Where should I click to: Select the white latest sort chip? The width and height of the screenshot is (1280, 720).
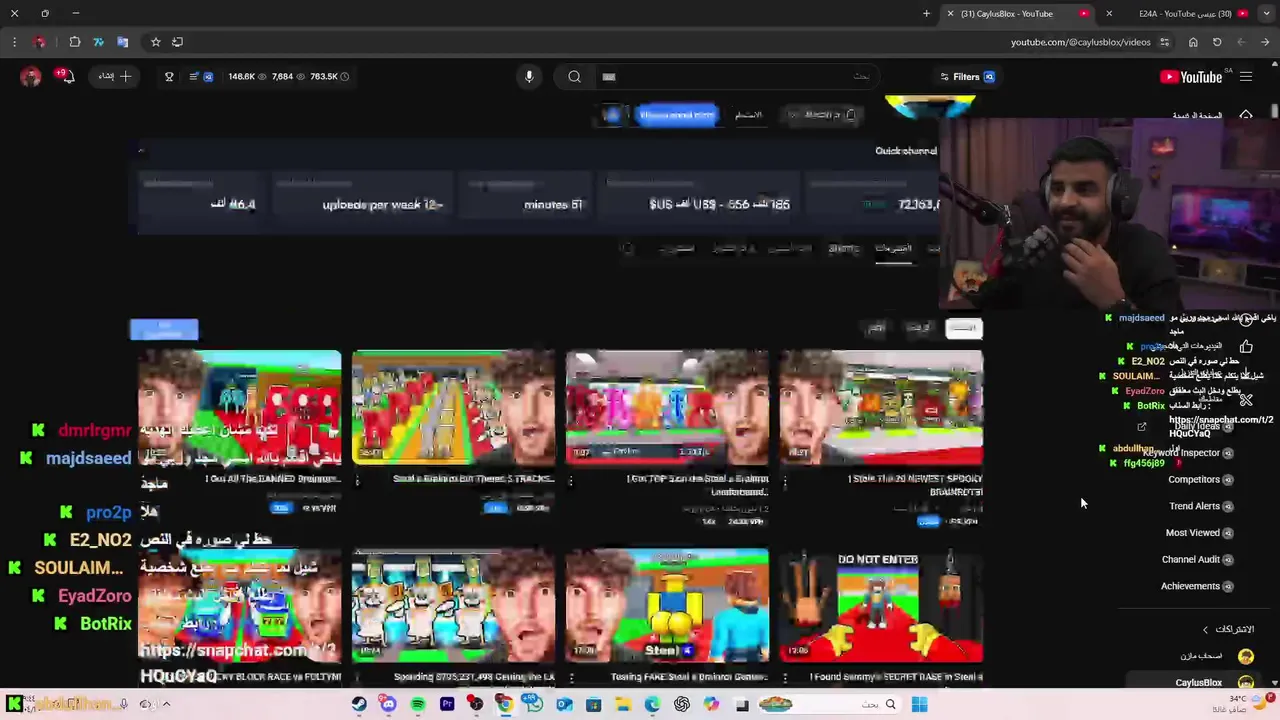point(964,328)
